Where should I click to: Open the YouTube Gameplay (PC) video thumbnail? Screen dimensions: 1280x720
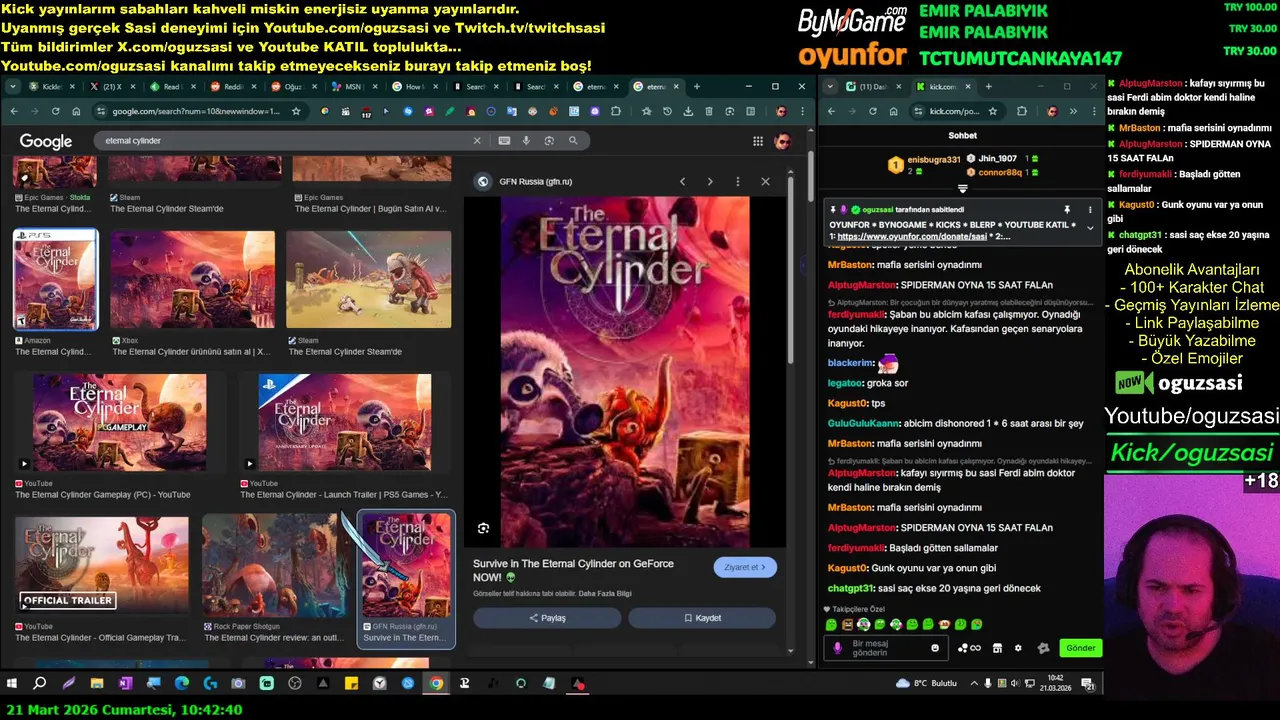point(120,423)
